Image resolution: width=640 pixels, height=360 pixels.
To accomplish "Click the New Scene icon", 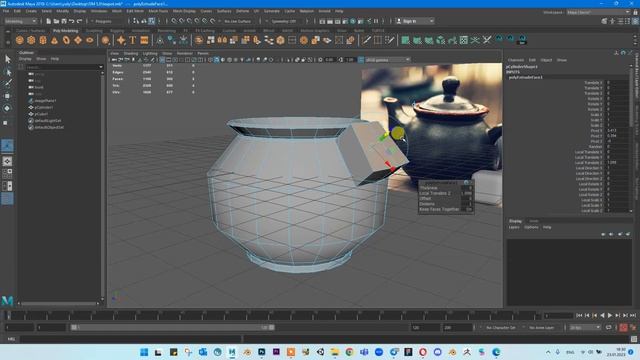I will pyautogui.click(x=49, y=21).
